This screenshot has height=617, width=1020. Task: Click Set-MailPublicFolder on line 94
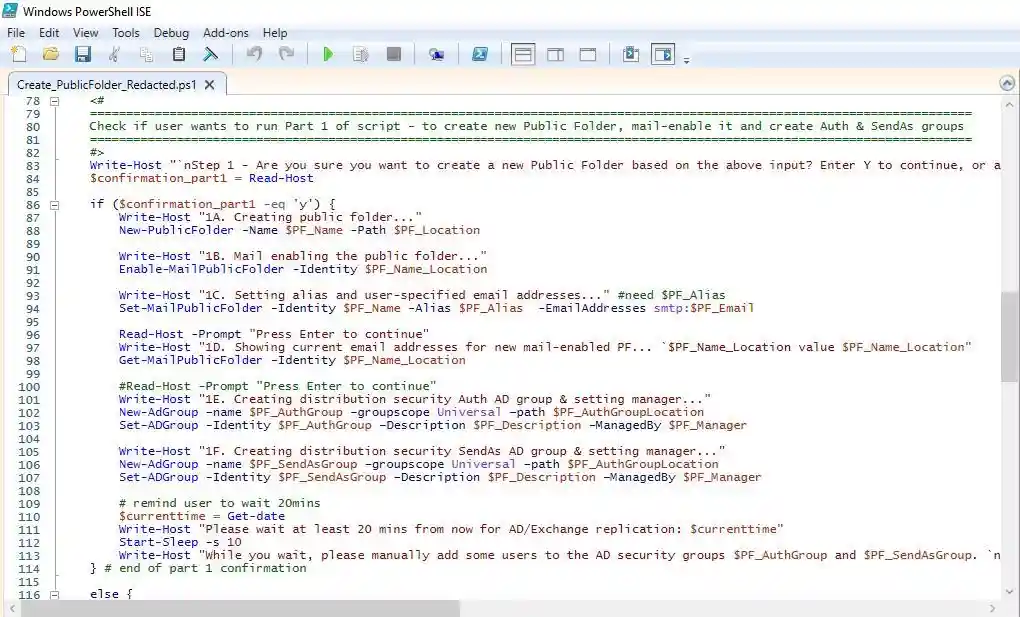191,308
